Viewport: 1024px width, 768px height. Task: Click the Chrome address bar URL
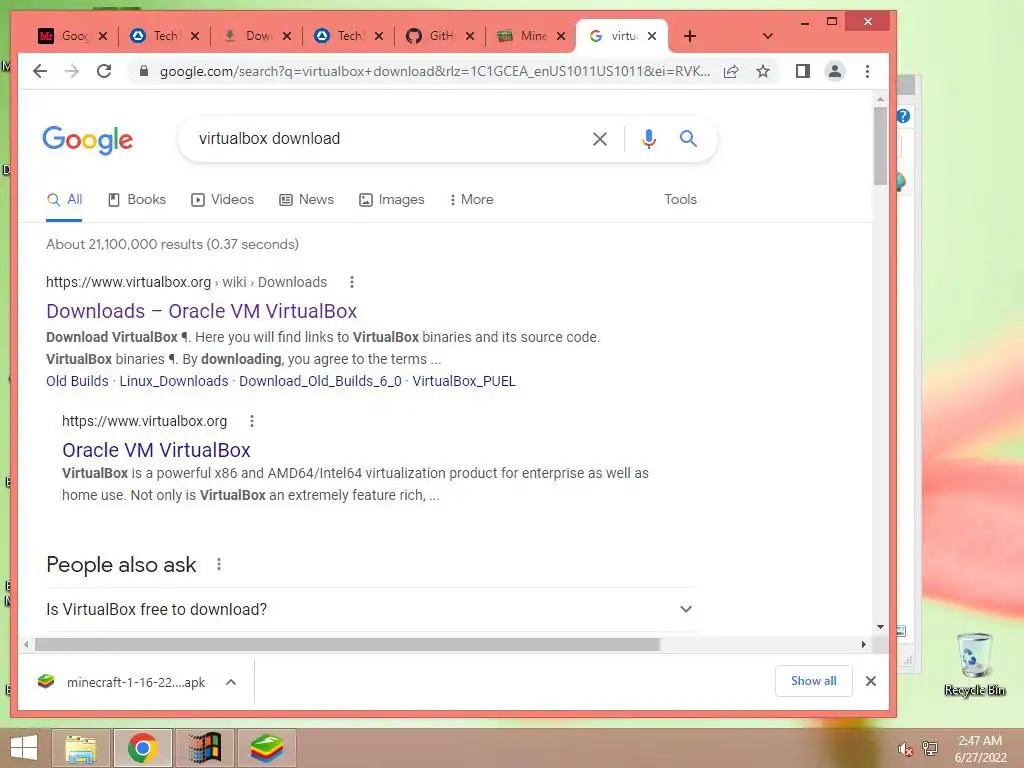click(x=435, y=71)
